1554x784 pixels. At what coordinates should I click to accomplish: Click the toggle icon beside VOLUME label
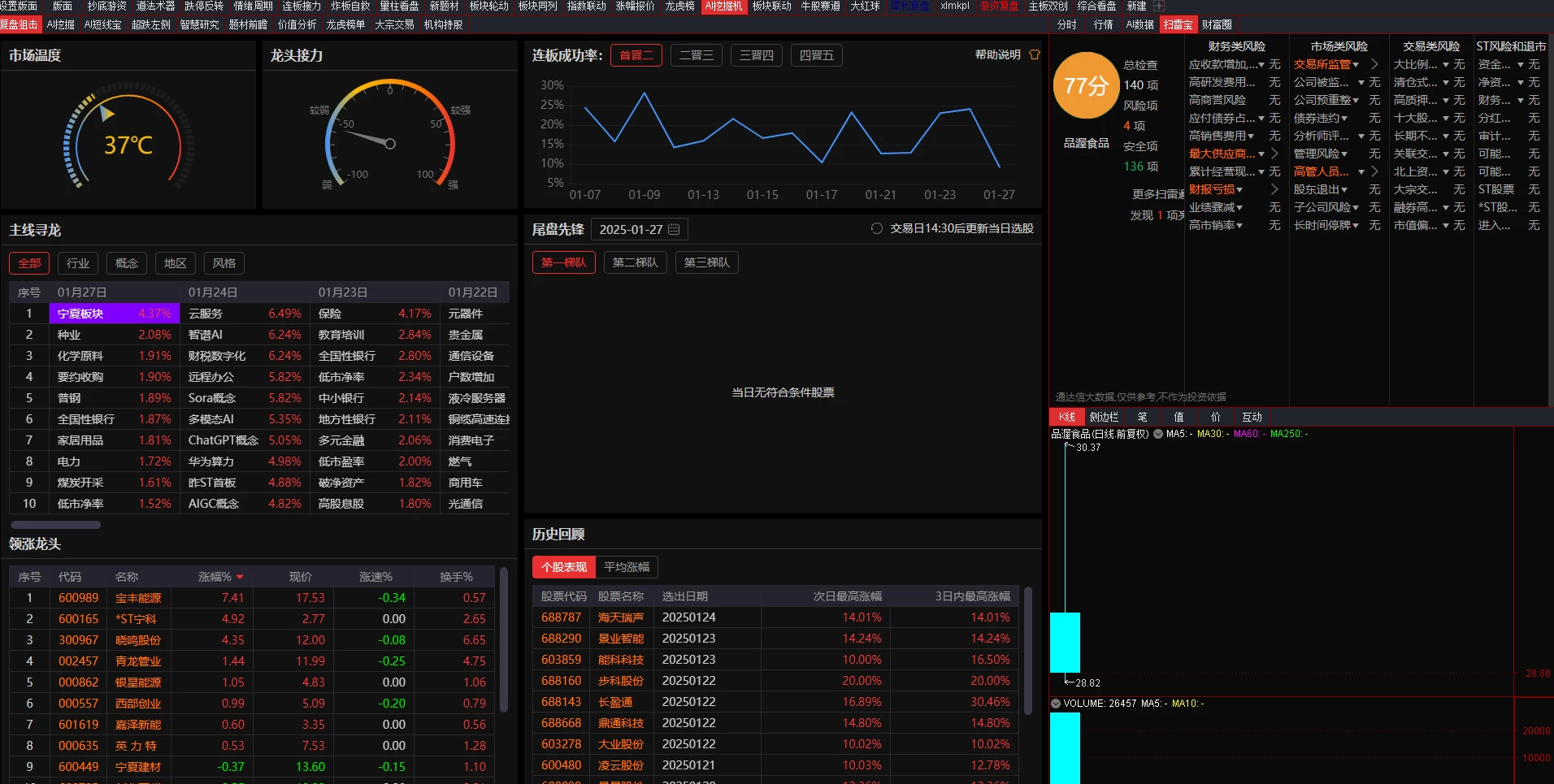pos(1056,704)
